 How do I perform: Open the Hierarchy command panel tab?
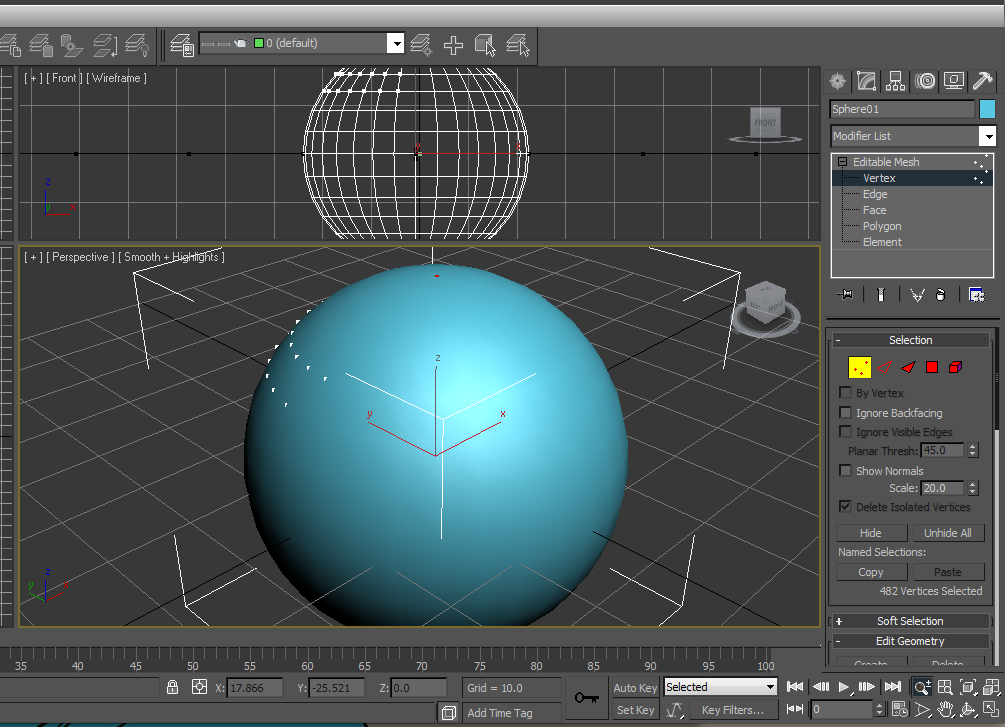coord(896,81)
